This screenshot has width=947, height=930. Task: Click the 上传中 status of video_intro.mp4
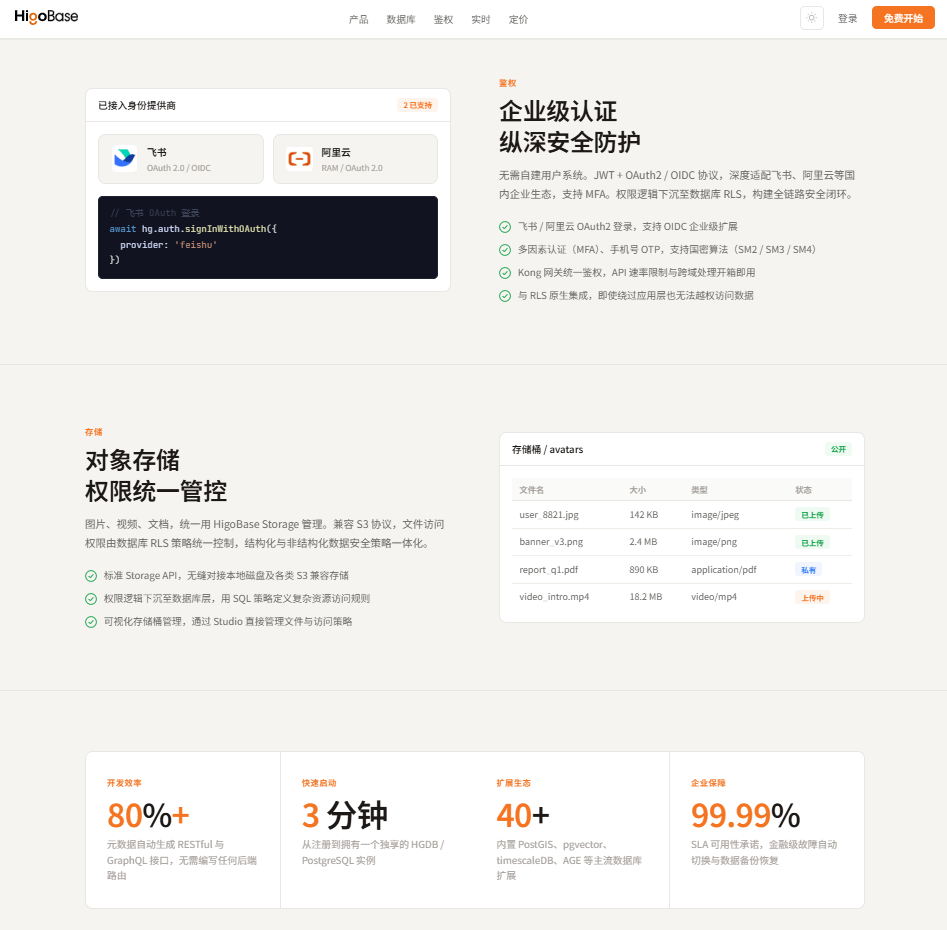[812, 597]
